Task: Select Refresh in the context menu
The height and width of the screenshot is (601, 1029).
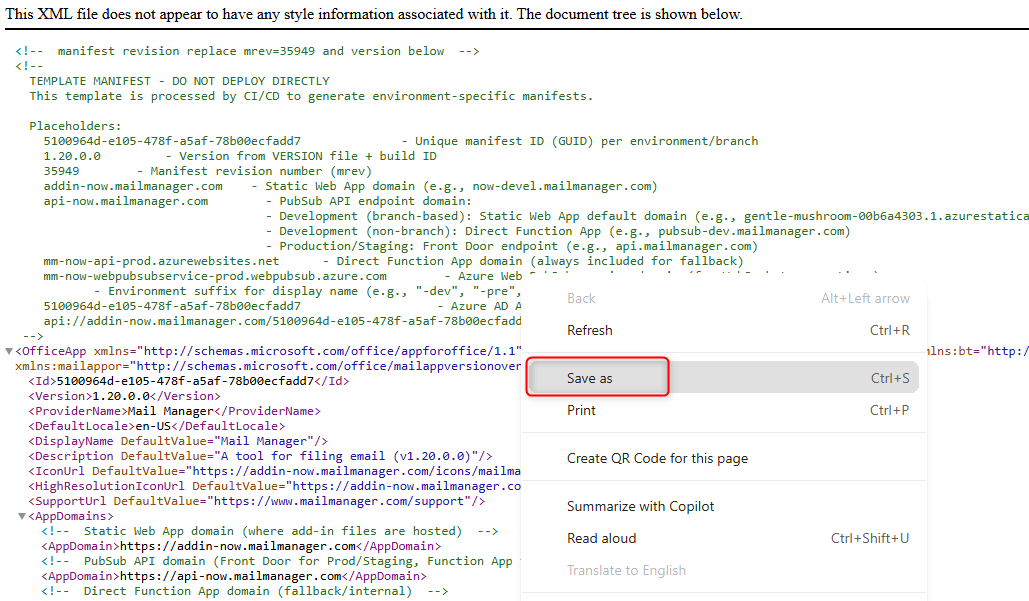Action: [723, 330]
